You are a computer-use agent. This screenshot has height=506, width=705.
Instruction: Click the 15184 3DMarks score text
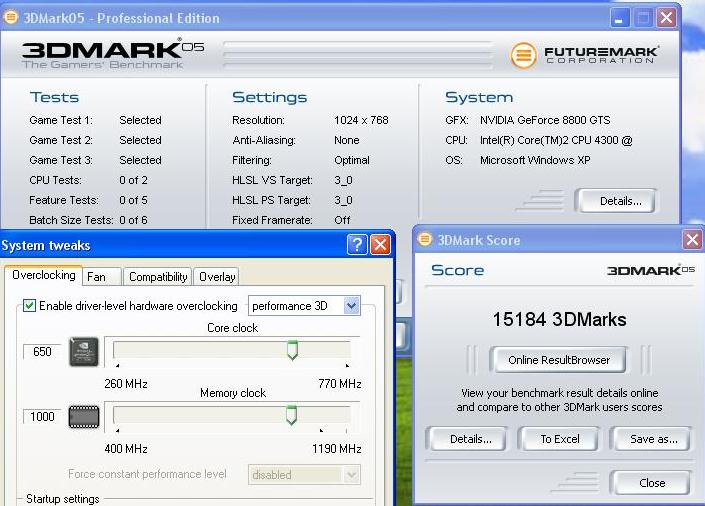coord(559,319)
